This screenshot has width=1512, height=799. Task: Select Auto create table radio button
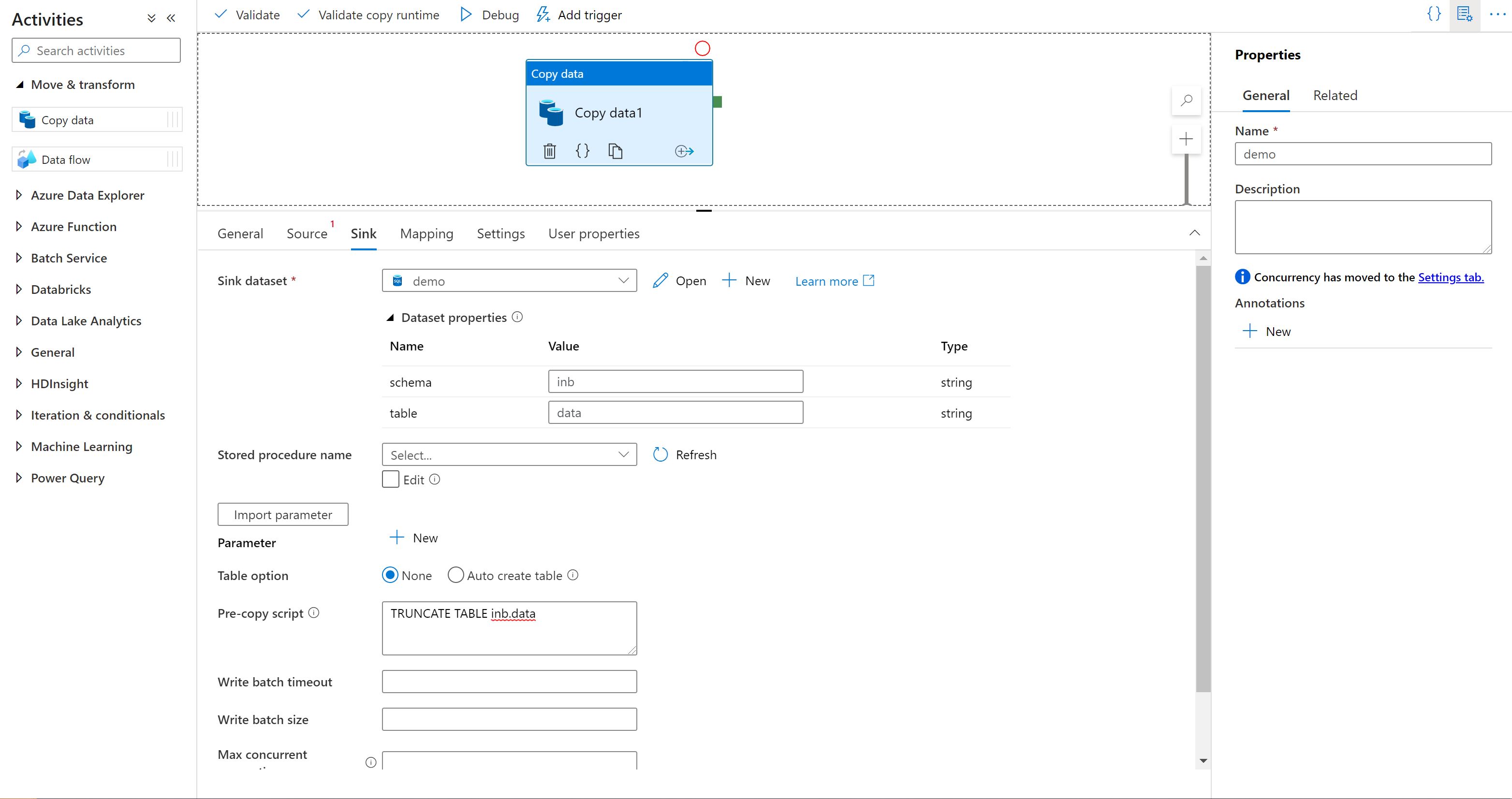coord(454,575)
